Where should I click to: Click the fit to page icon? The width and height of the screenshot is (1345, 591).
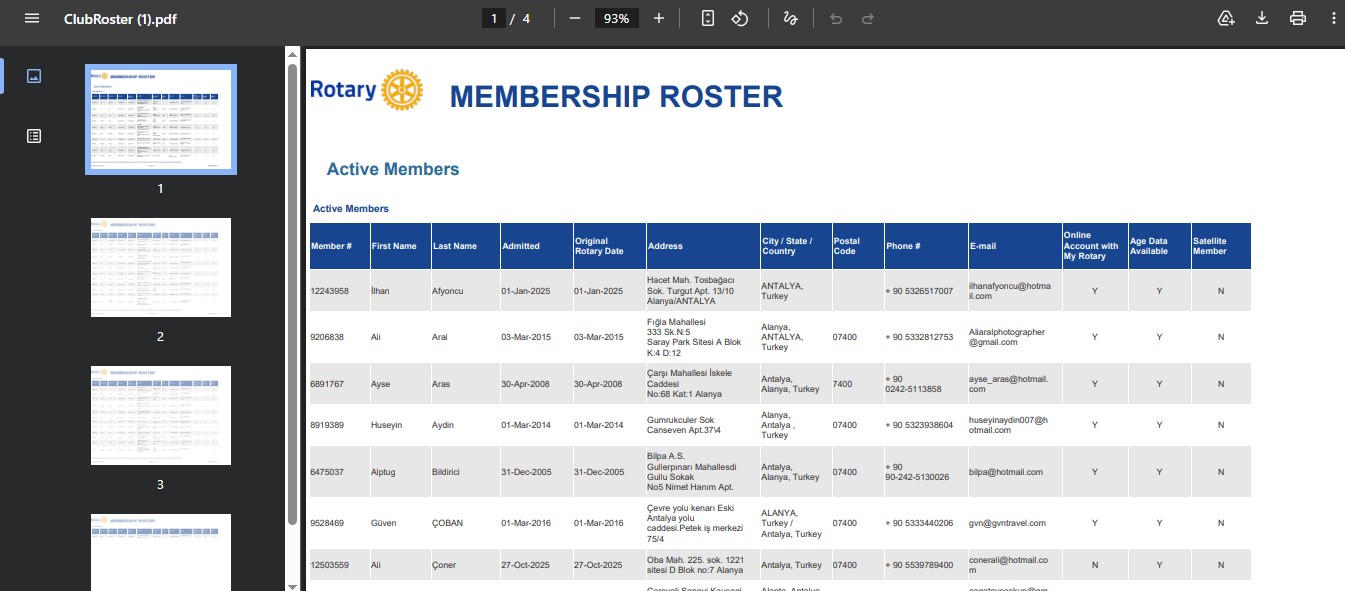point(708,19)
